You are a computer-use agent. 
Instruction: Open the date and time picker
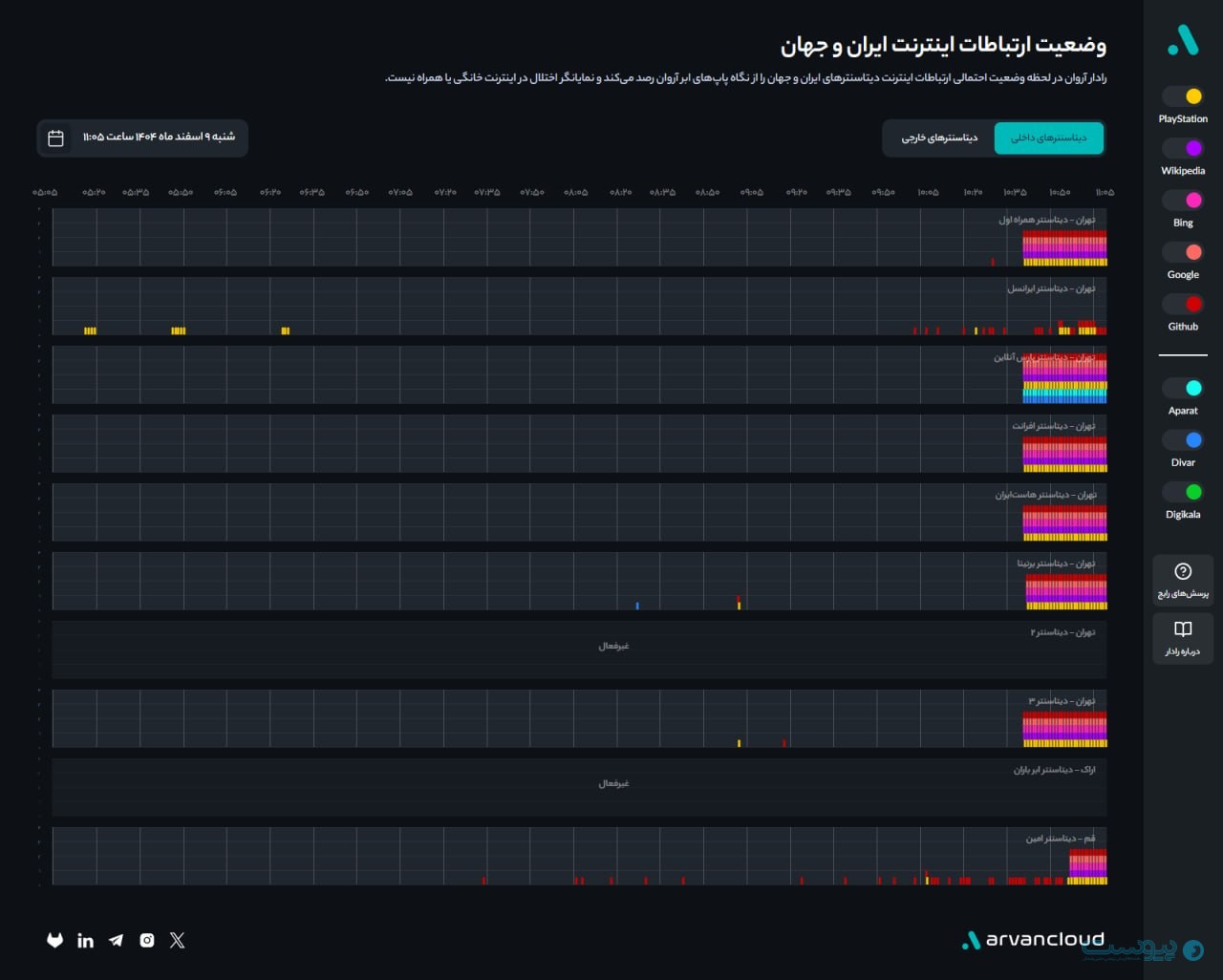coord(142,138)
